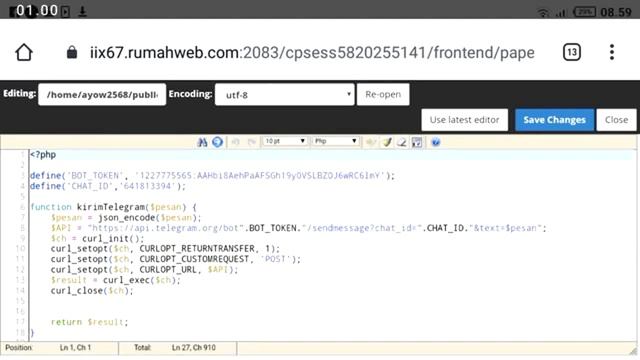Go to browser home page
The width and height of the screenshot is (640, 360).
coord(24,52)
